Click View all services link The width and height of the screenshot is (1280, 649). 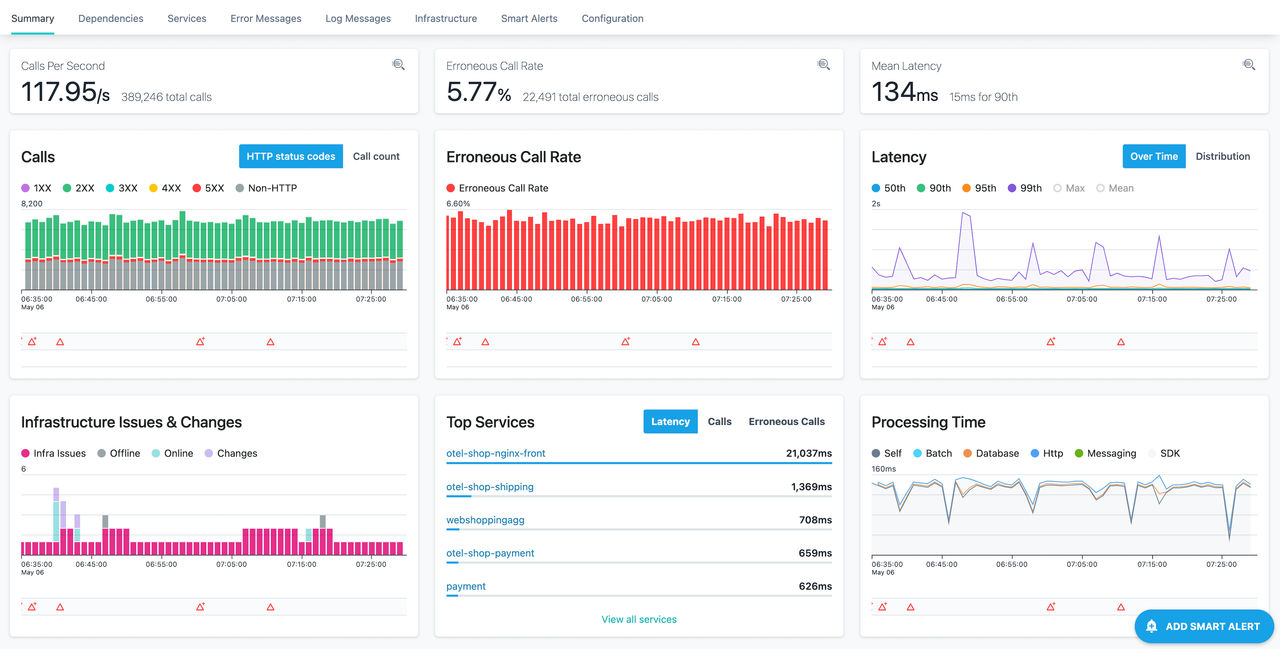(x=639, y=619)
